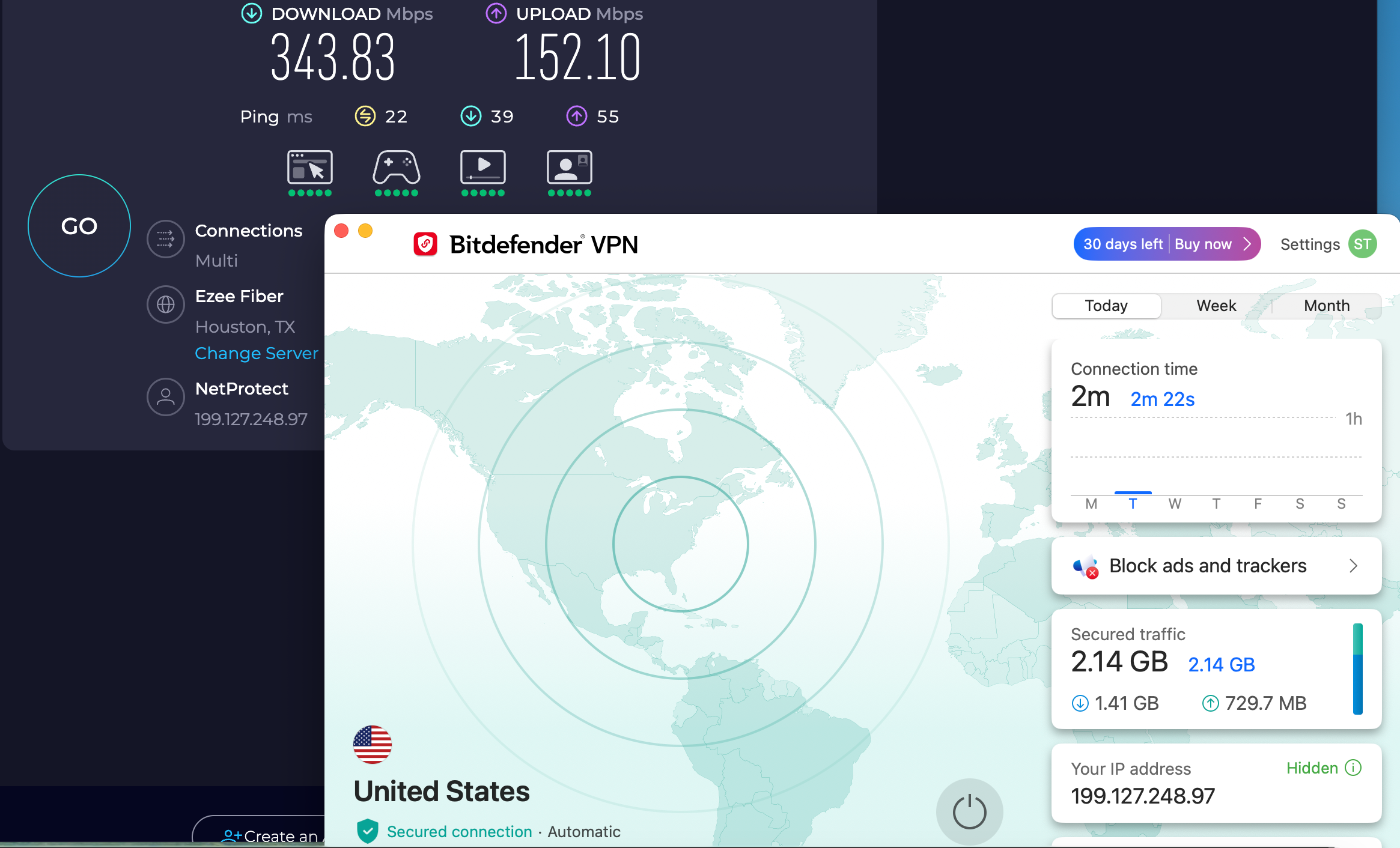Switch to the Month statistics tab
The image size is (1400, 848).
coord(1325,306)
